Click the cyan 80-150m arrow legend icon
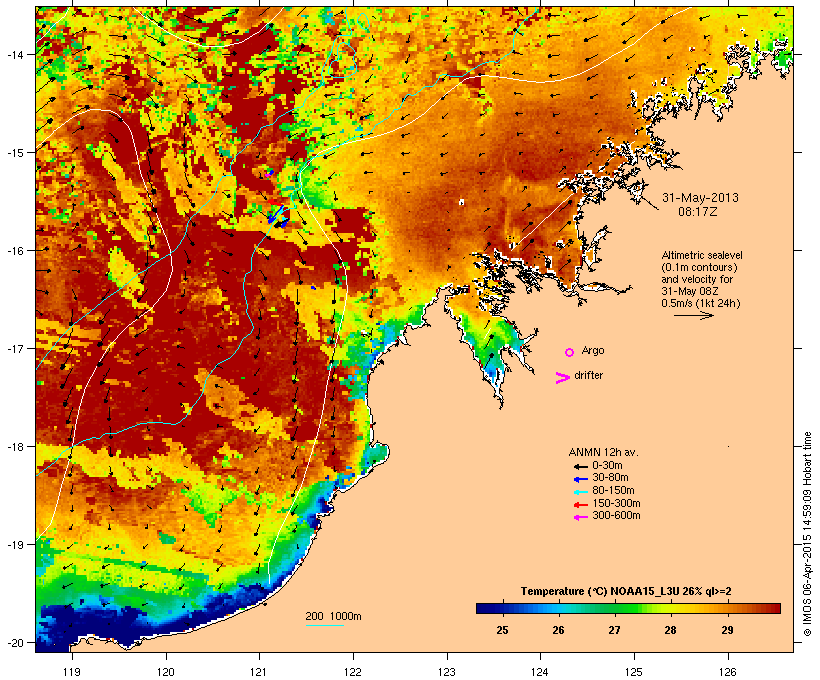 point(581,492)
